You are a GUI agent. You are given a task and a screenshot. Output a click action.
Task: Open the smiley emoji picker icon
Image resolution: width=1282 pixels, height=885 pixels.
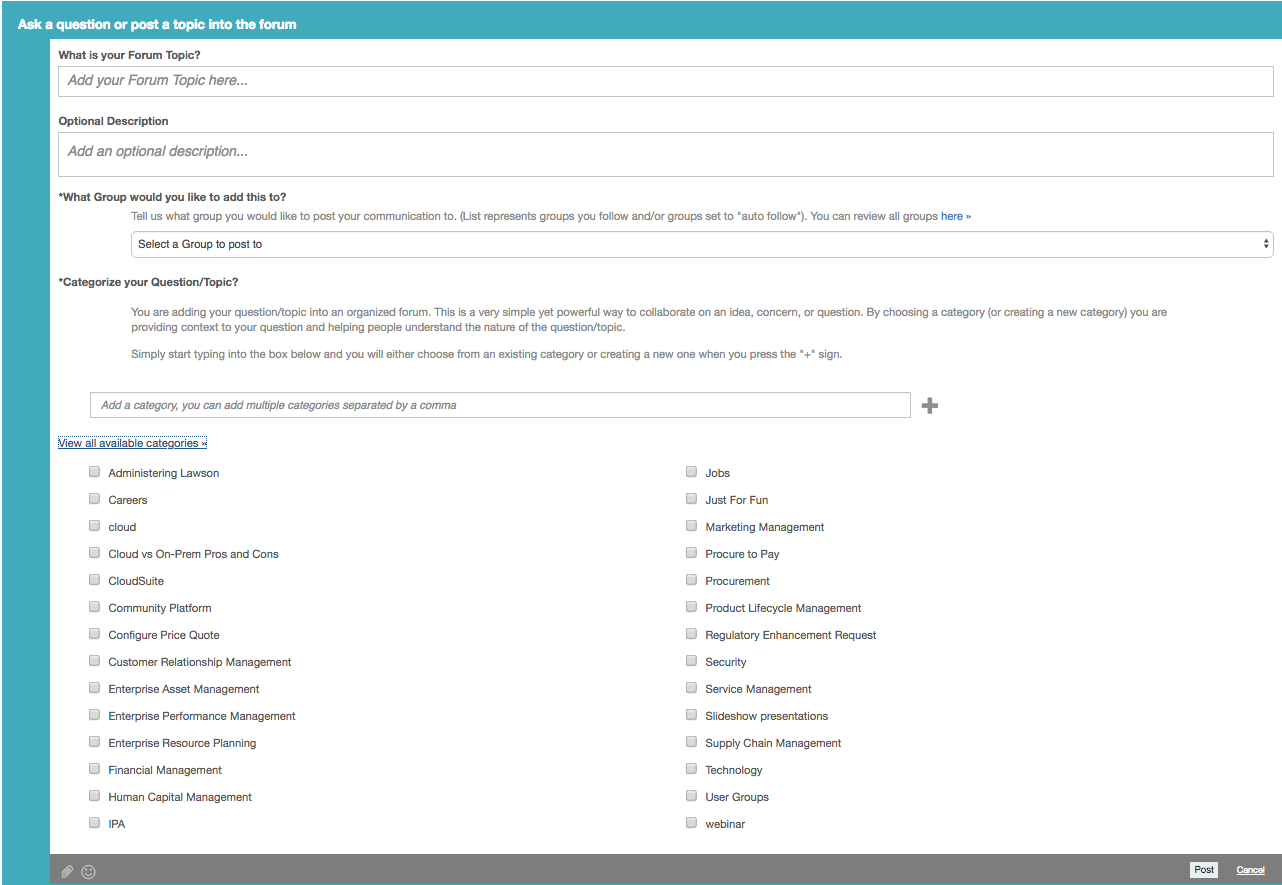coord(89,871)
